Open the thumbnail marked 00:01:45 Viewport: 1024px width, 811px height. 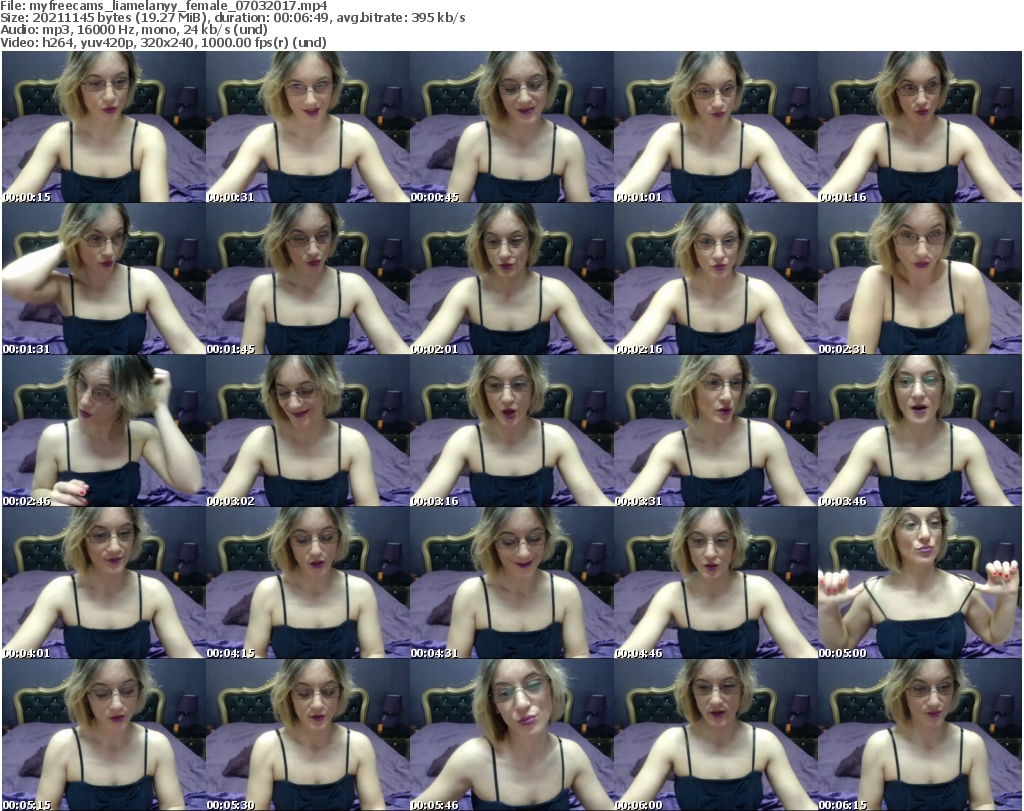[x=308, y=279]
